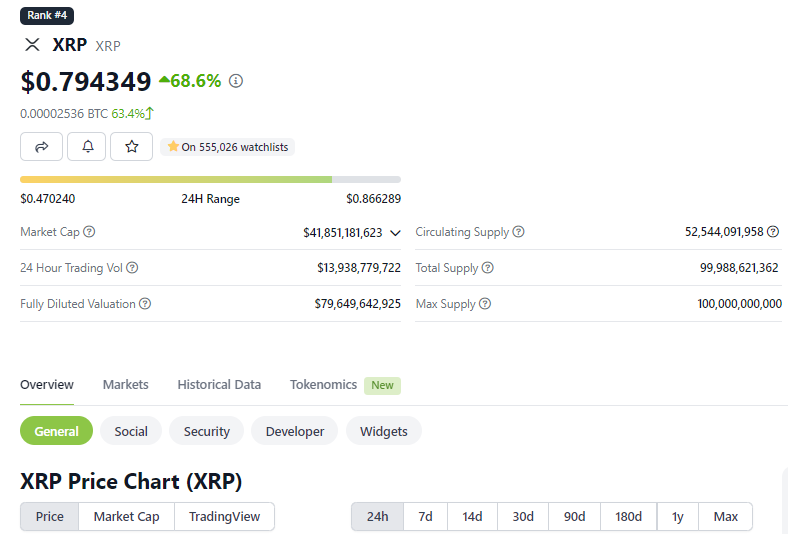Select the Widgets pill
Image resolution: width=788 pixels, height=534 pixels.
(x=383, y=431)
